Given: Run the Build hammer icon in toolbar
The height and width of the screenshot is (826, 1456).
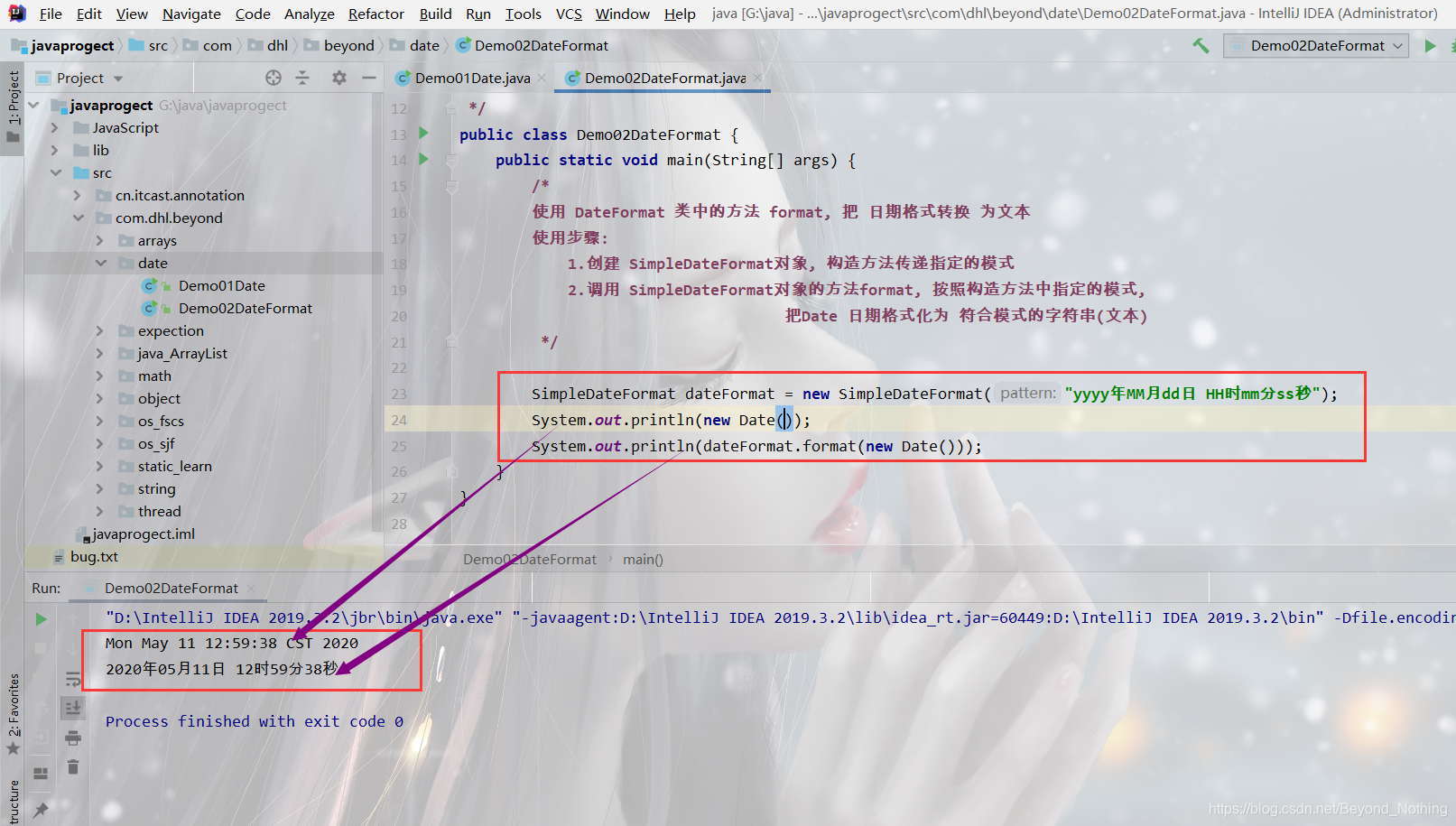Looking at the screenshot, I should click(x=1201, y=45).
